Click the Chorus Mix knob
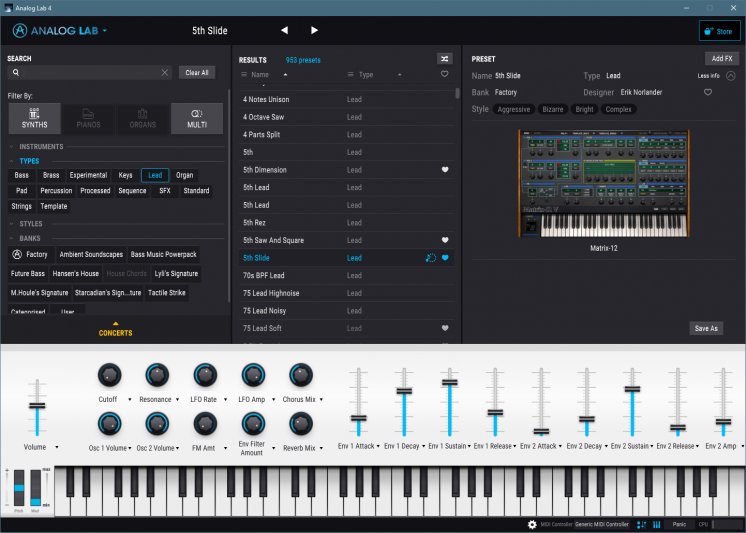 tap(301, 375)
